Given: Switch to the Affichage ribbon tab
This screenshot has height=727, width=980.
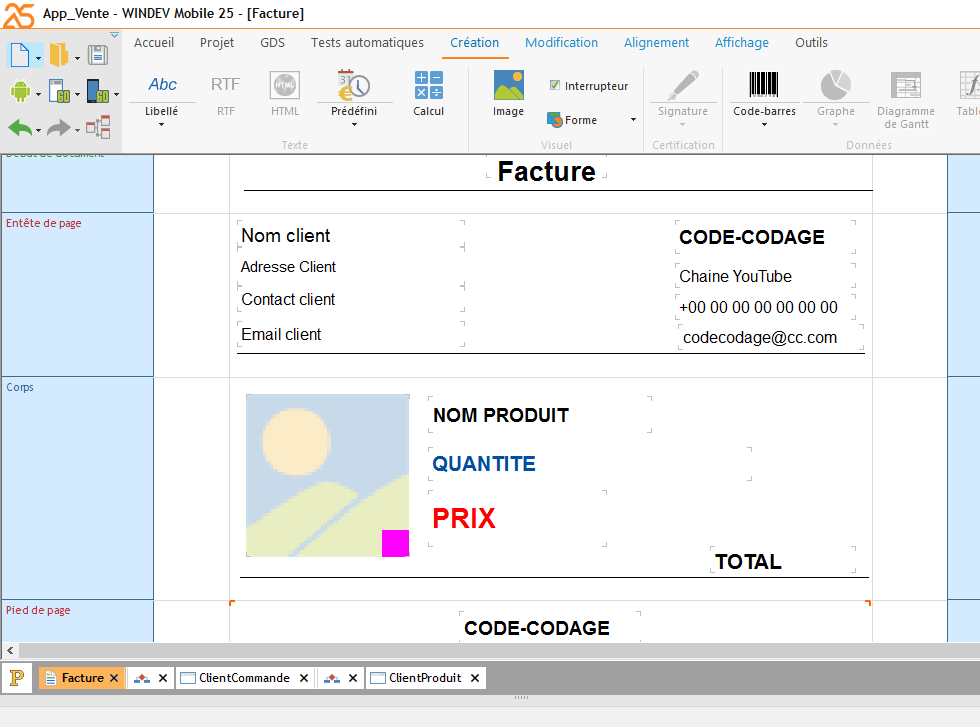Looking at the screenshot, I should coord(741,43).
